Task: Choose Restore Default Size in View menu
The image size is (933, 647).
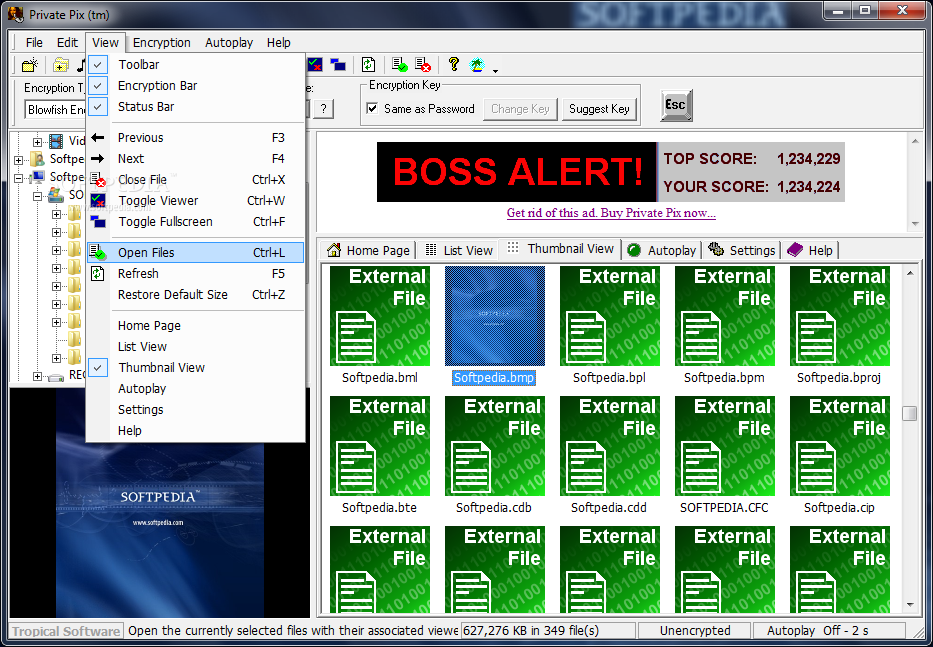Action: click(196, 295)
